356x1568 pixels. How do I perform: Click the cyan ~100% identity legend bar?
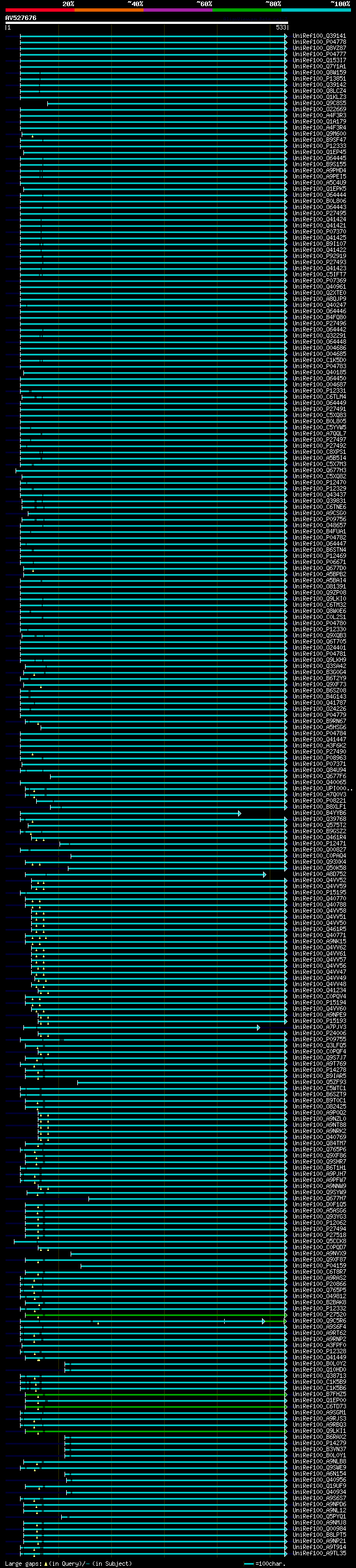(x=316, y=10)
